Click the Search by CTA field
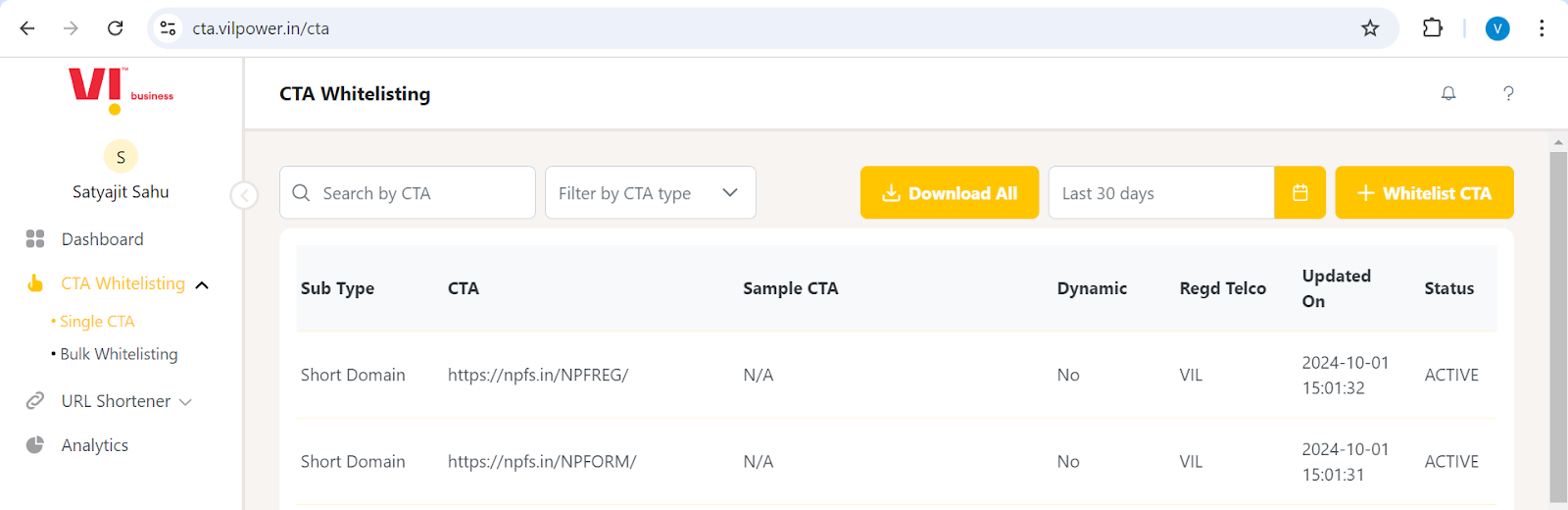1568x510 pixels. 407,192
